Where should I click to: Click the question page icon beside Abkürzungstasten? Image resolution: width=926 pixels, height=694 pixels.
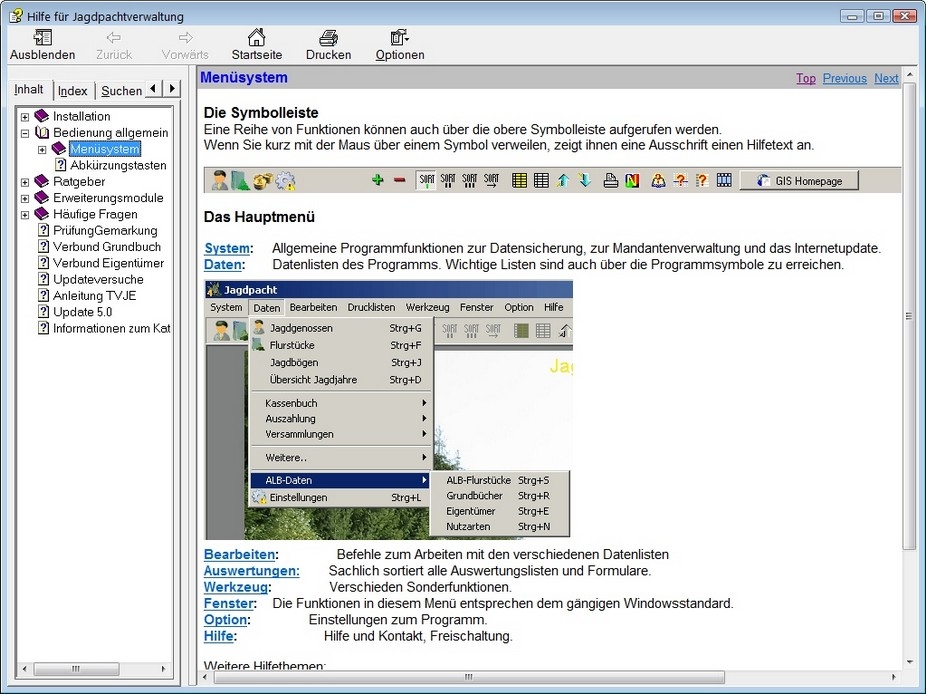coord(60,165)
